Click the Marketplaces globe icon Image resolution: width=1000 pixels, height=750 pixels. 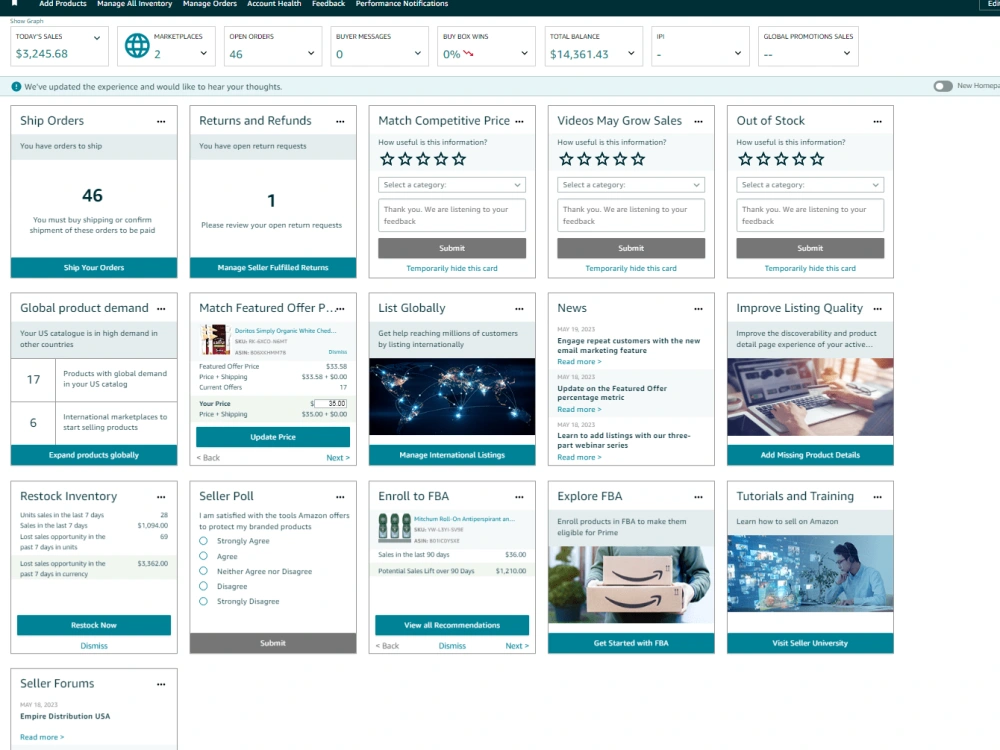[x=137, y=46]
